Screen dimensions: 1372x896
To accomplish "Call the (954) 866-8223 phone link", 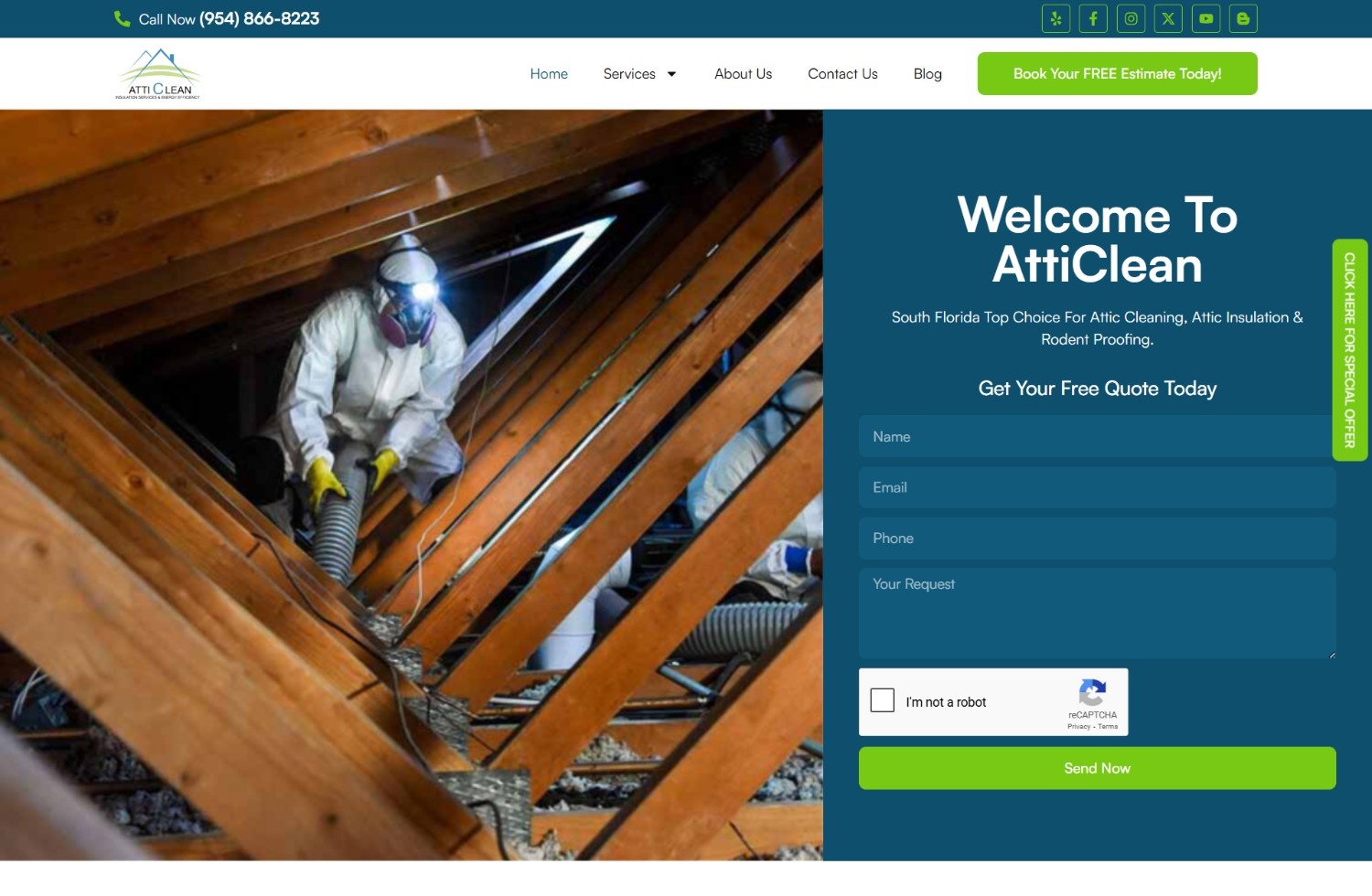I will [x=259, y=19].
